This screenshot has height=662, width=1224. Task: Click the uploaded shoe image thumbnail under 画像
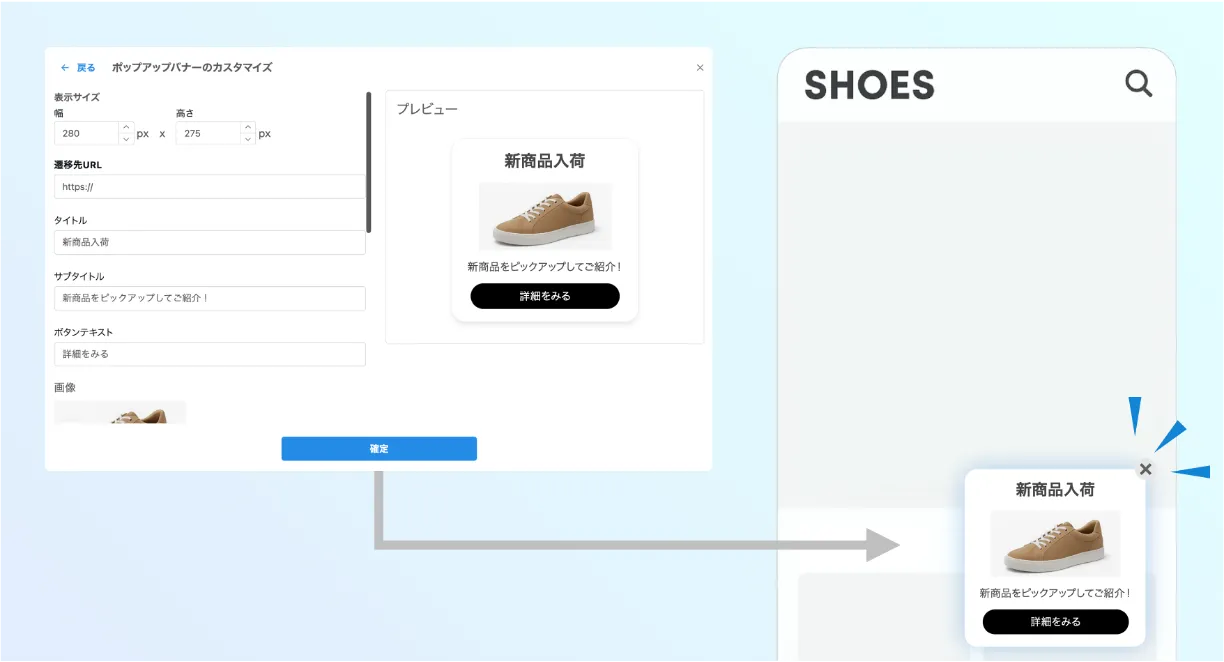click(120, 412)
